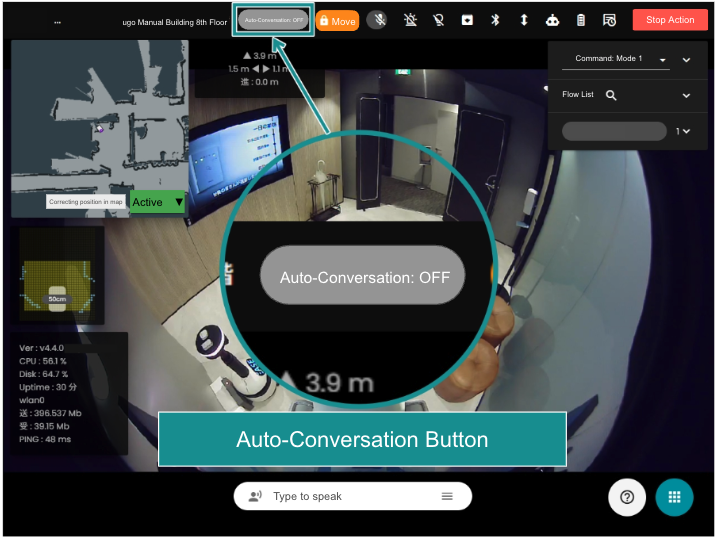Click the floor map thumbnail
The height and width of the screenshot is (538, 715).
pyautogui.click(x=100, y=129)
